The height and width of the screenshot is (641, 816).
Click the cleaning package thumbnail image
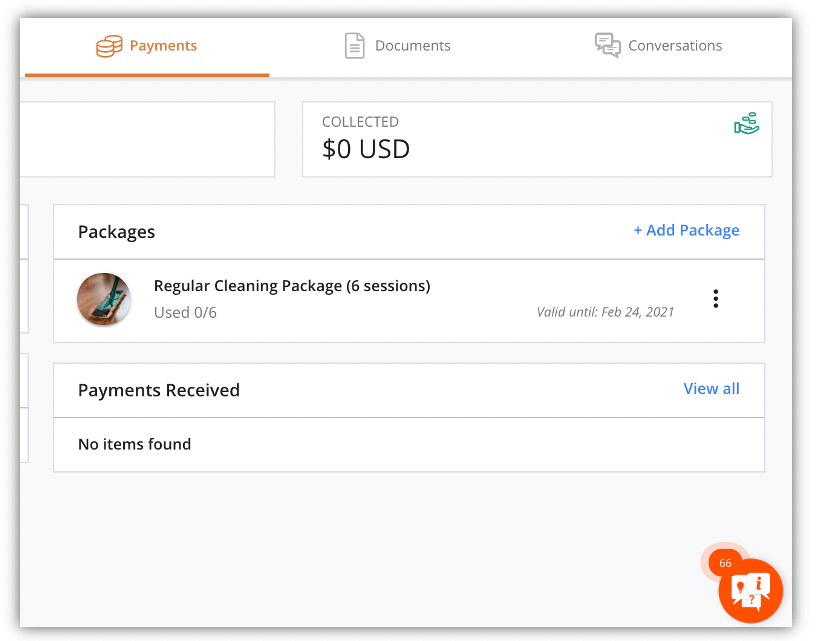pyautogui.click(x=104, y=299)
